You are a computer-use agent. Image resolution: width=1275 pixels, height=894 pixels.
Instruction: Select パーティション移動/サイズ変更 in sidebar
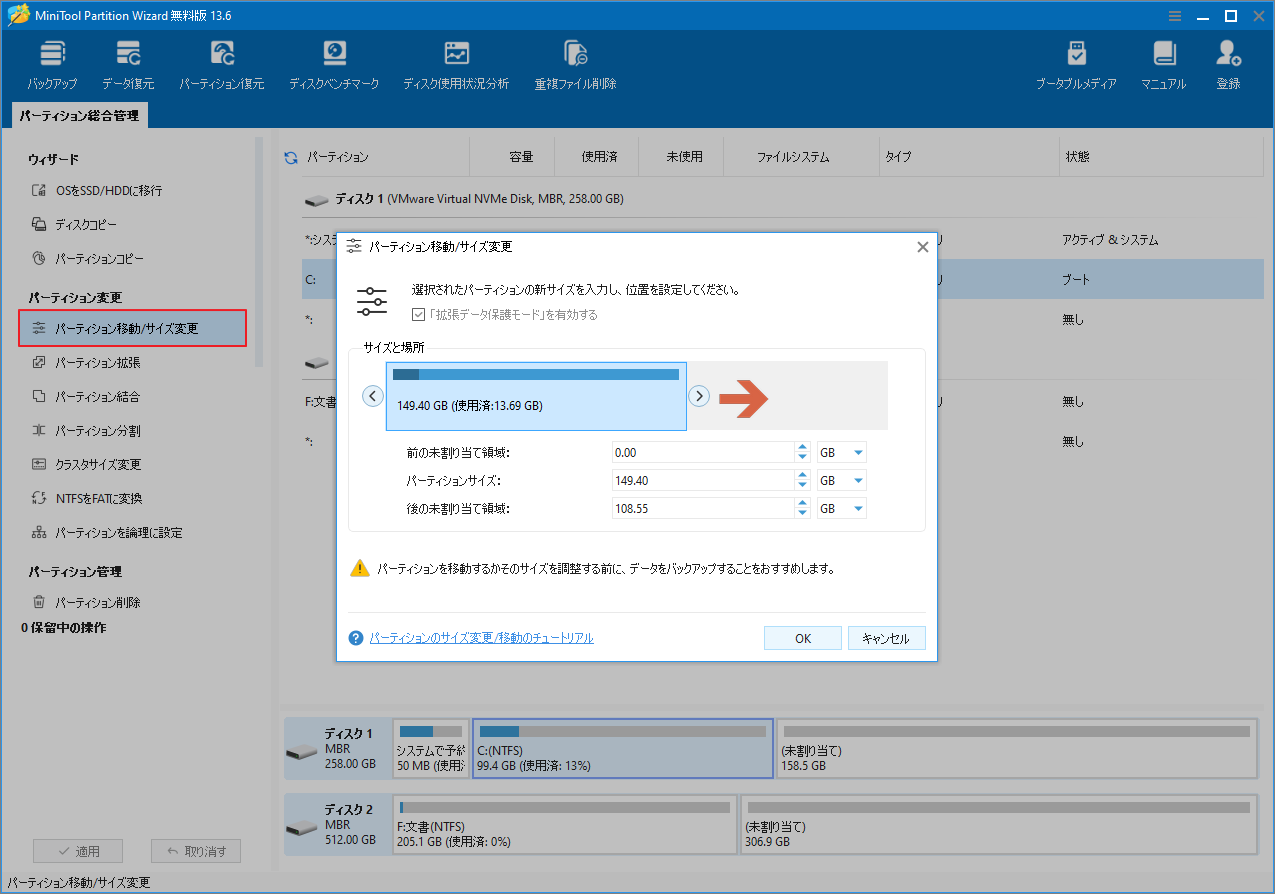tap(132, 328)
